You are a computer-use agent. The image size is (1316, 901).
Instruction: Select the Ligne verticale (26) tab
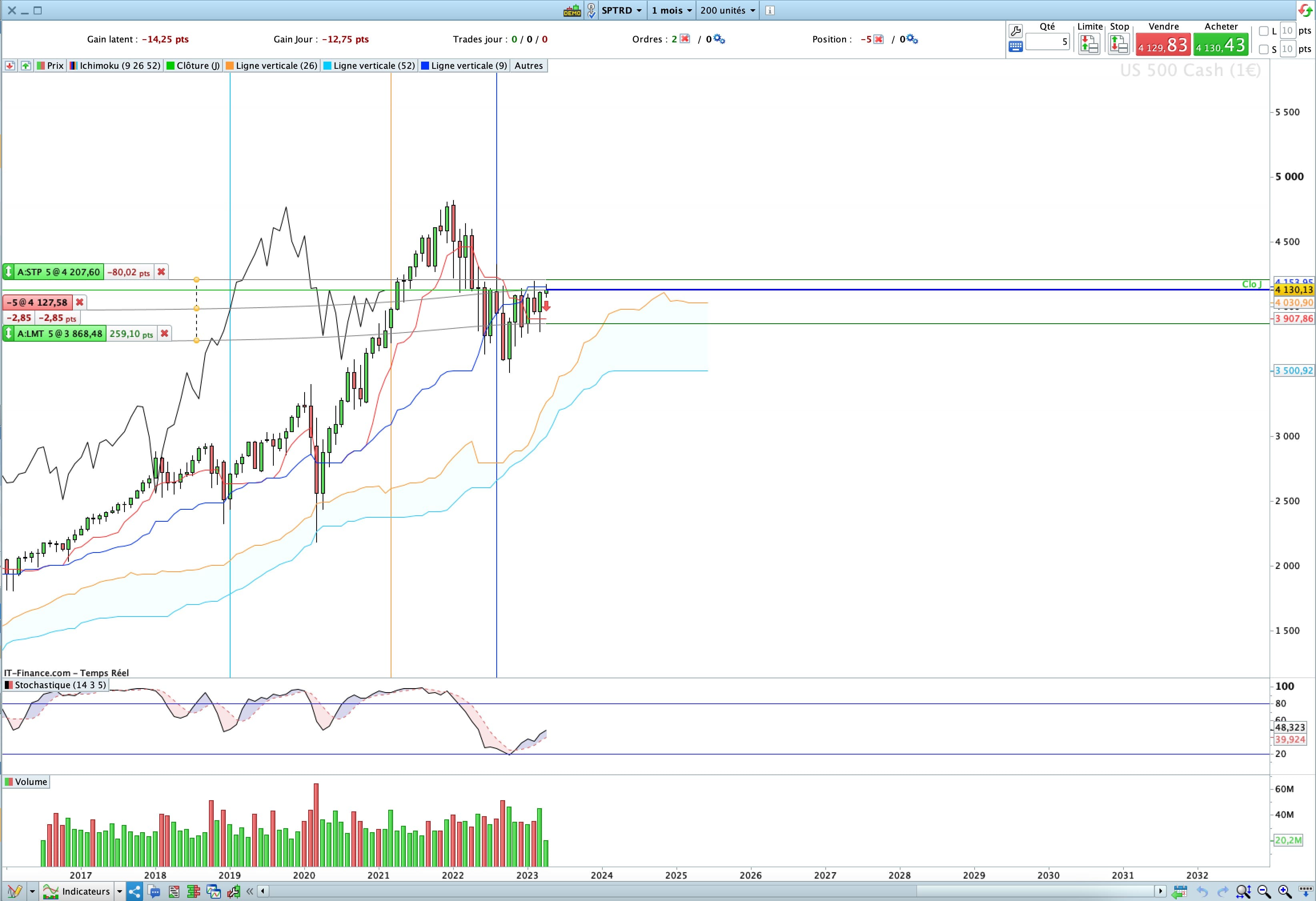coord(271,66)
